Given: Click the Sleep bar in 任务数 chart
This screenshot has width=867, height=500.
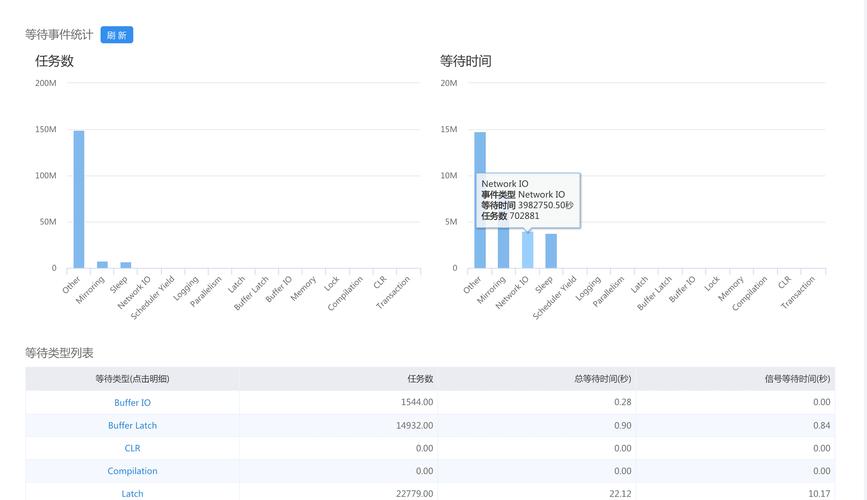Looking at the screenshot, I should tap(126, 265).
